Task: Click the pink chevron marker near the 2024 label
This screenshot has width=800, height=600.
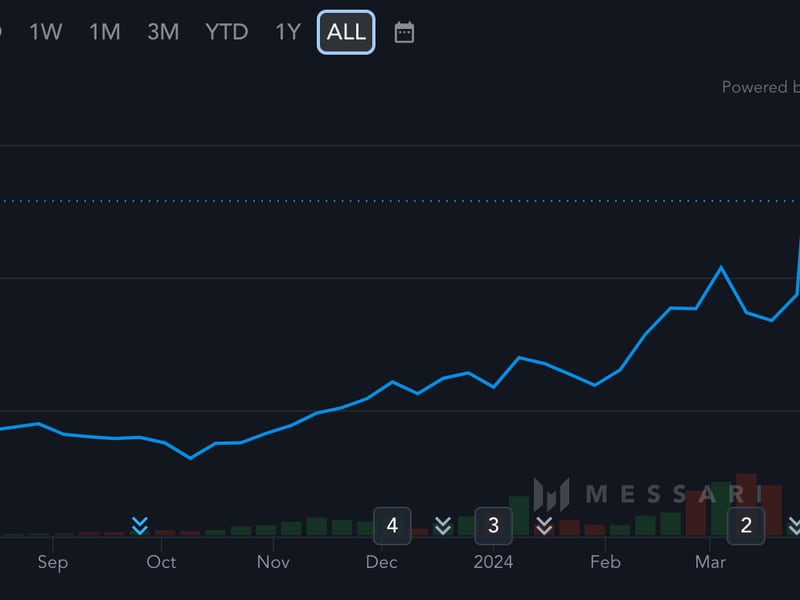Action: point(546,526)
